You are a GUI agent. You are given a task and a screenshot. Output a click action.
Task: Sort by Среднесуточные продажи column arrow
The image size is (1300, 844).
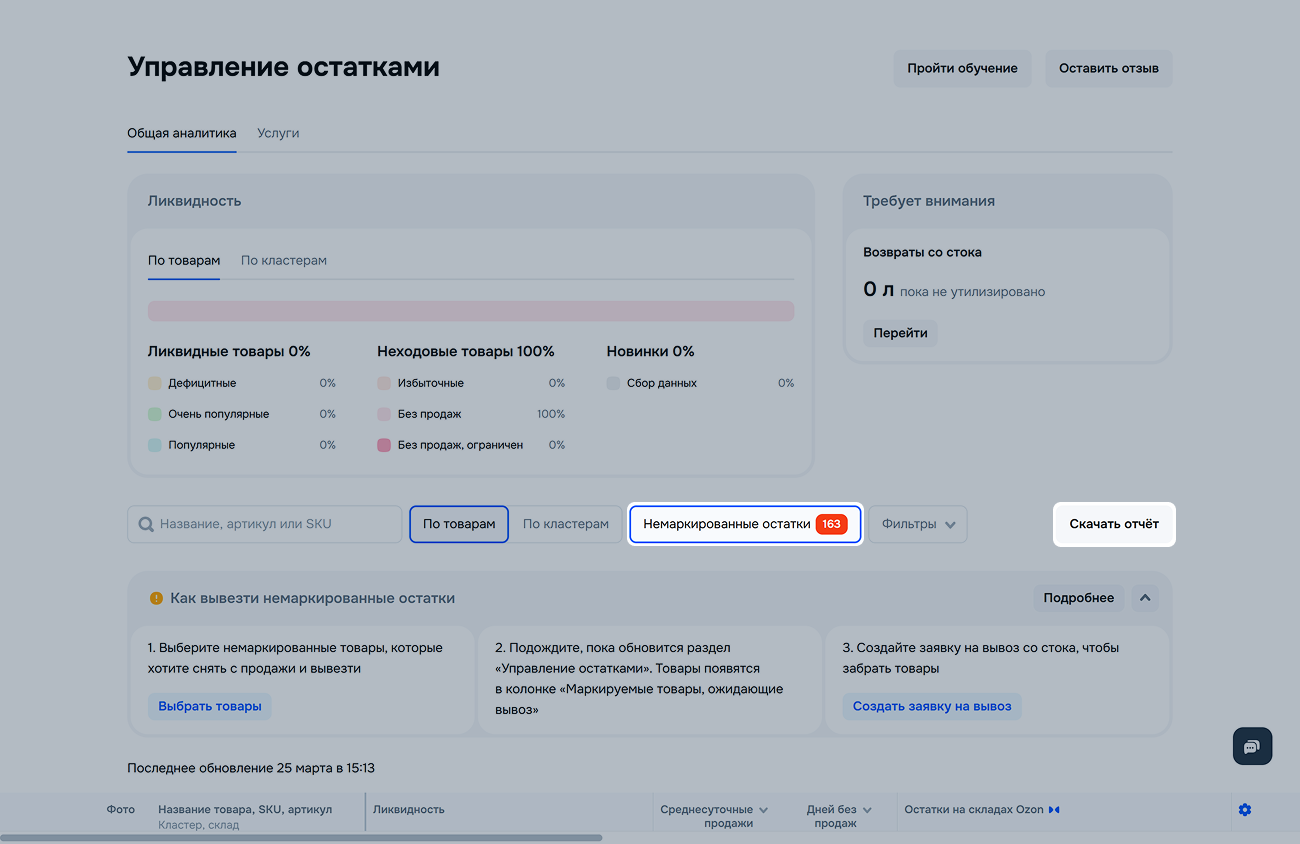click(764, 810)
